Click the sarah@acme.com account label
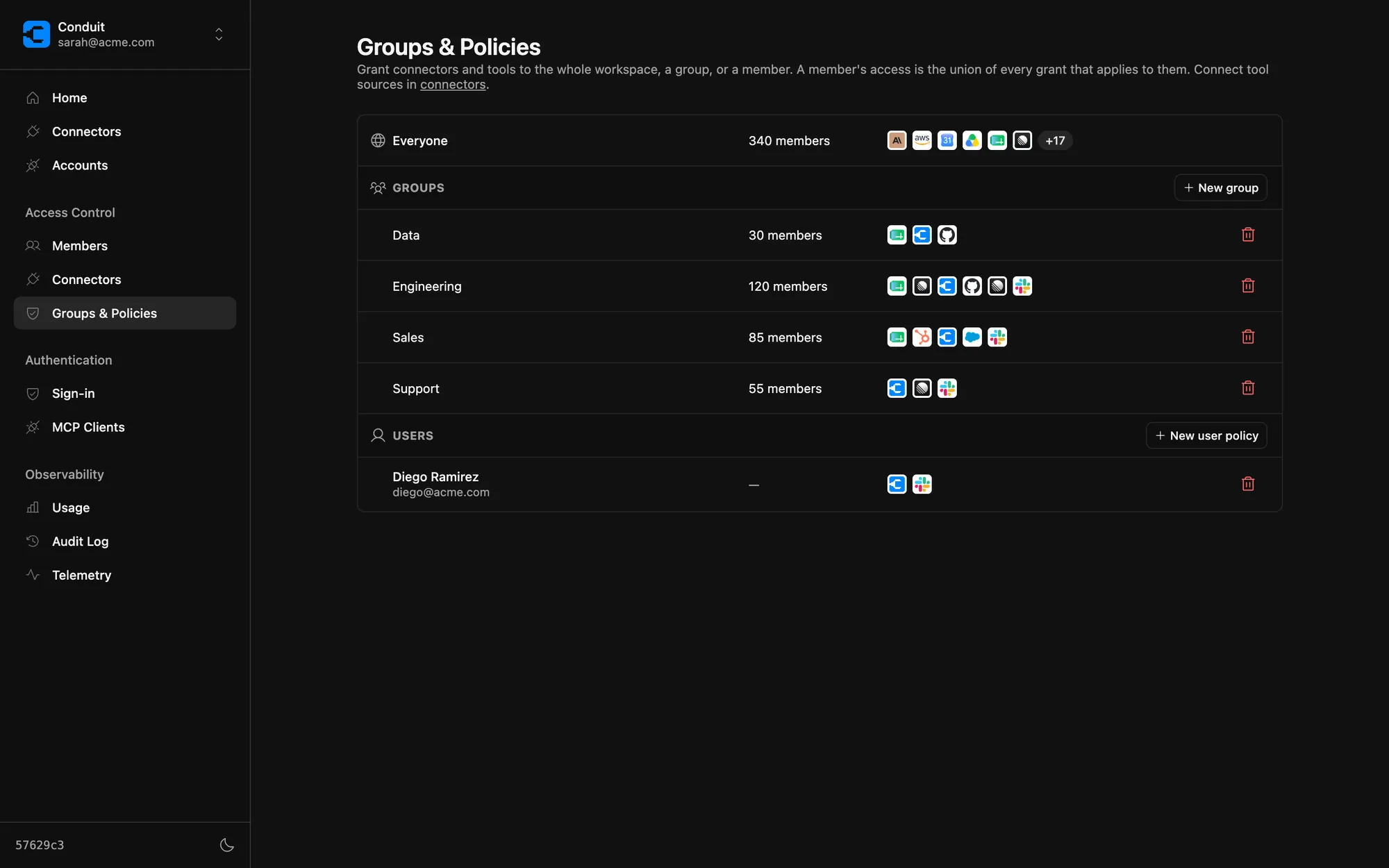The image size is (1389, 868). (106, 42)
